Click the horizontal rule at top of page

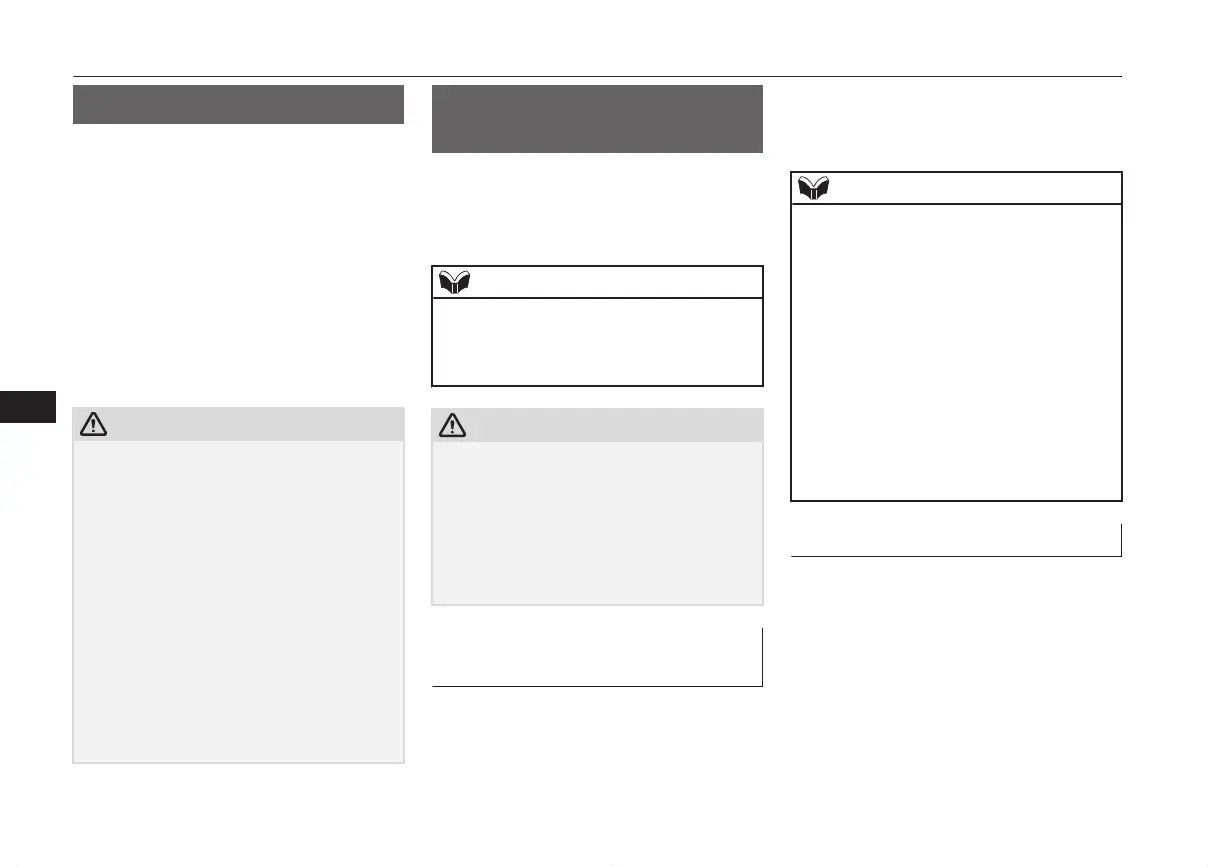click(598, 76)
